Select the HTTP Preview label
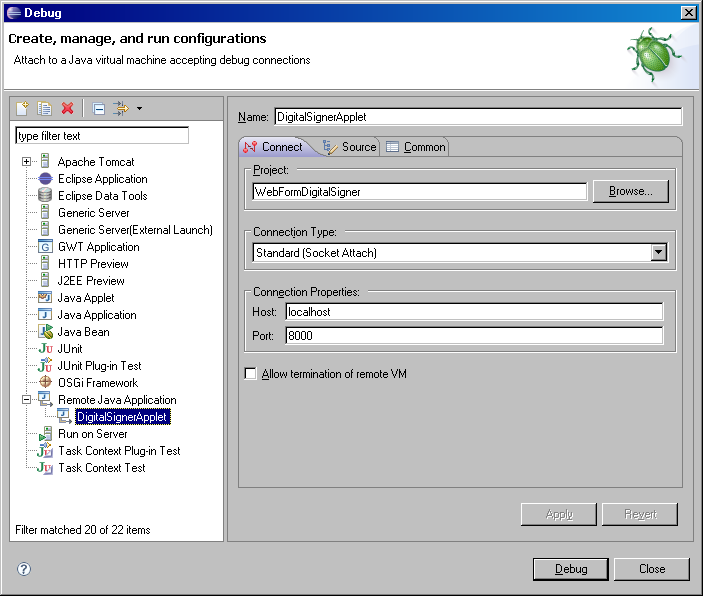Screen dimensions: 703x596 click(x=93, y=264)
